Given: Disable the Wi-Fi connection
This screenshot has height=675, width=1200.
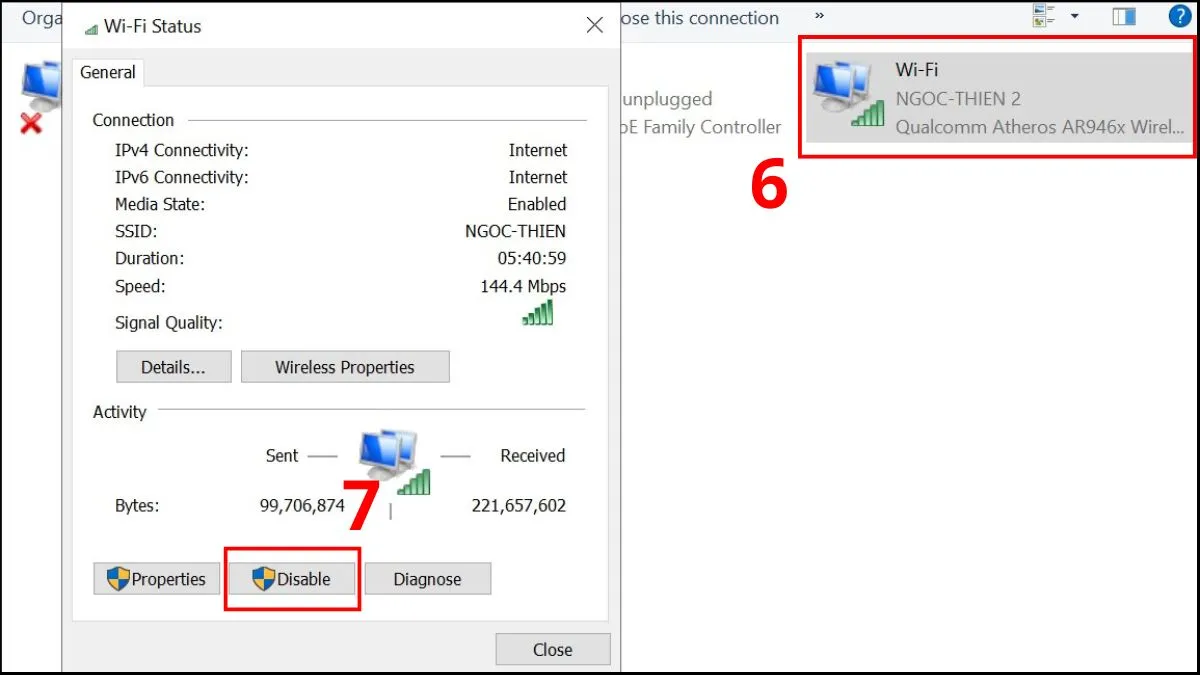Looking at the screenshot, I should pos(292,578).
